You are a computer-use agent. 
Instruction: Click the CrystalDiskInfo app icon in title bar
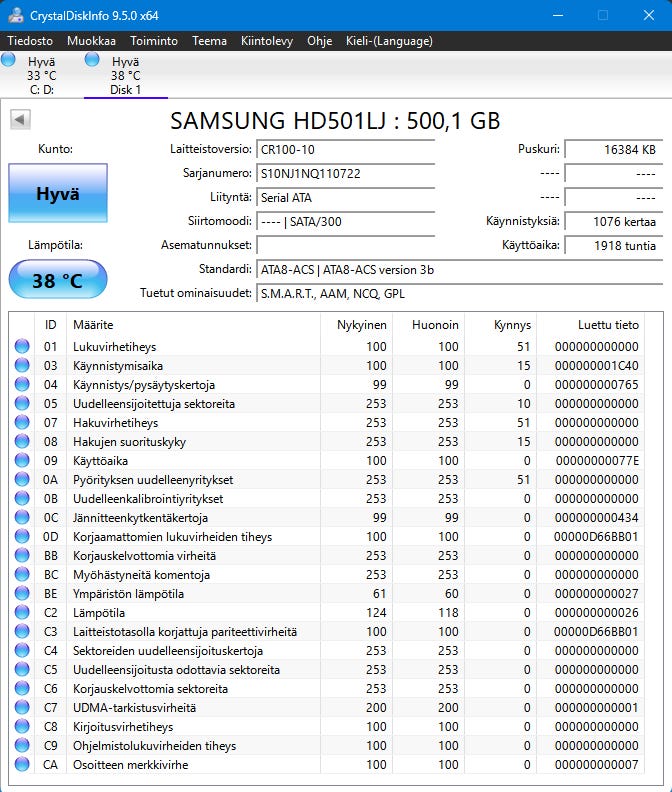(17, 15)
